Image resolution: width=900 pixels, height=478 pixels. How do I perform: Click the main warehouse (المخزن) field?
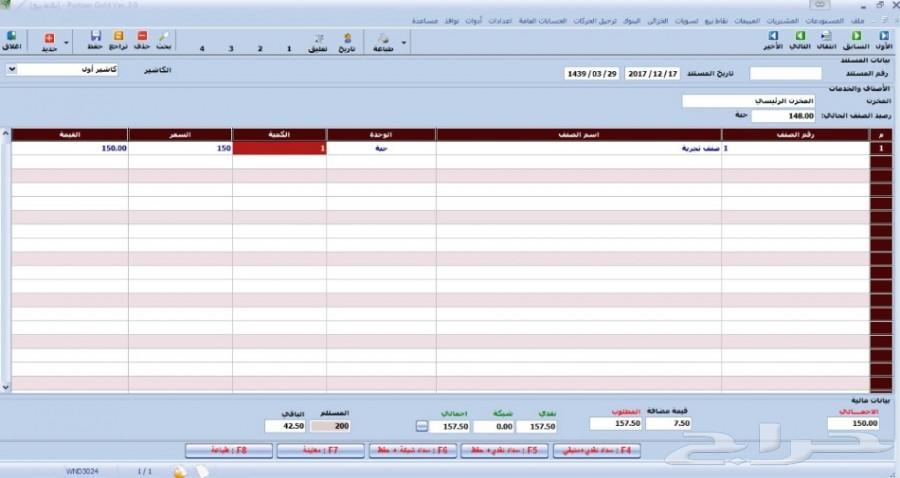(748, 101)
